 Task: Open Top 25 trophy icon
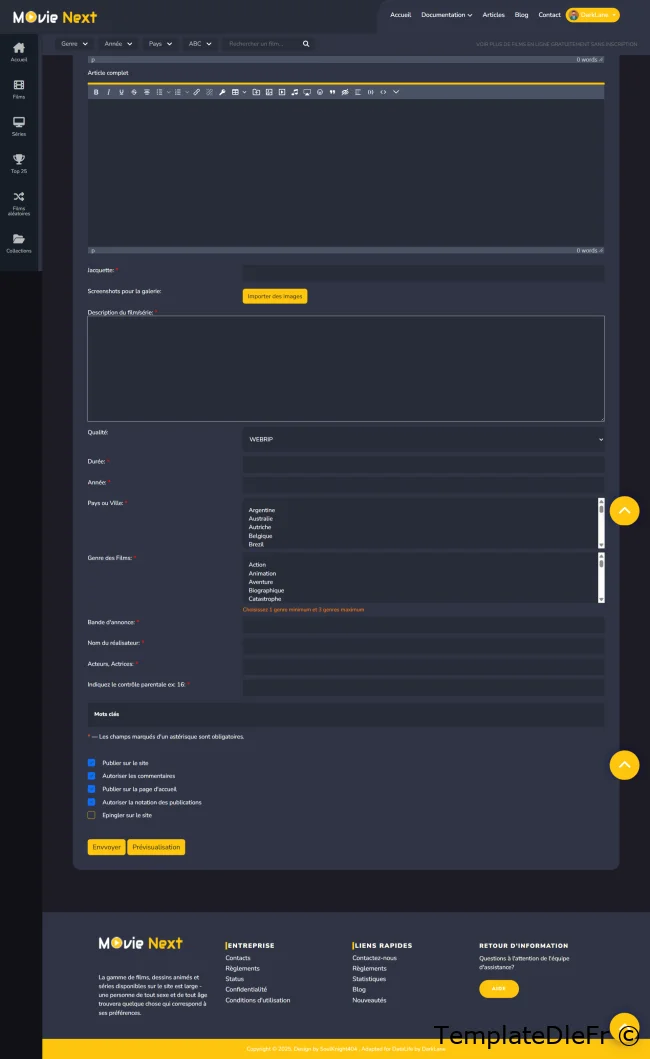19,162
